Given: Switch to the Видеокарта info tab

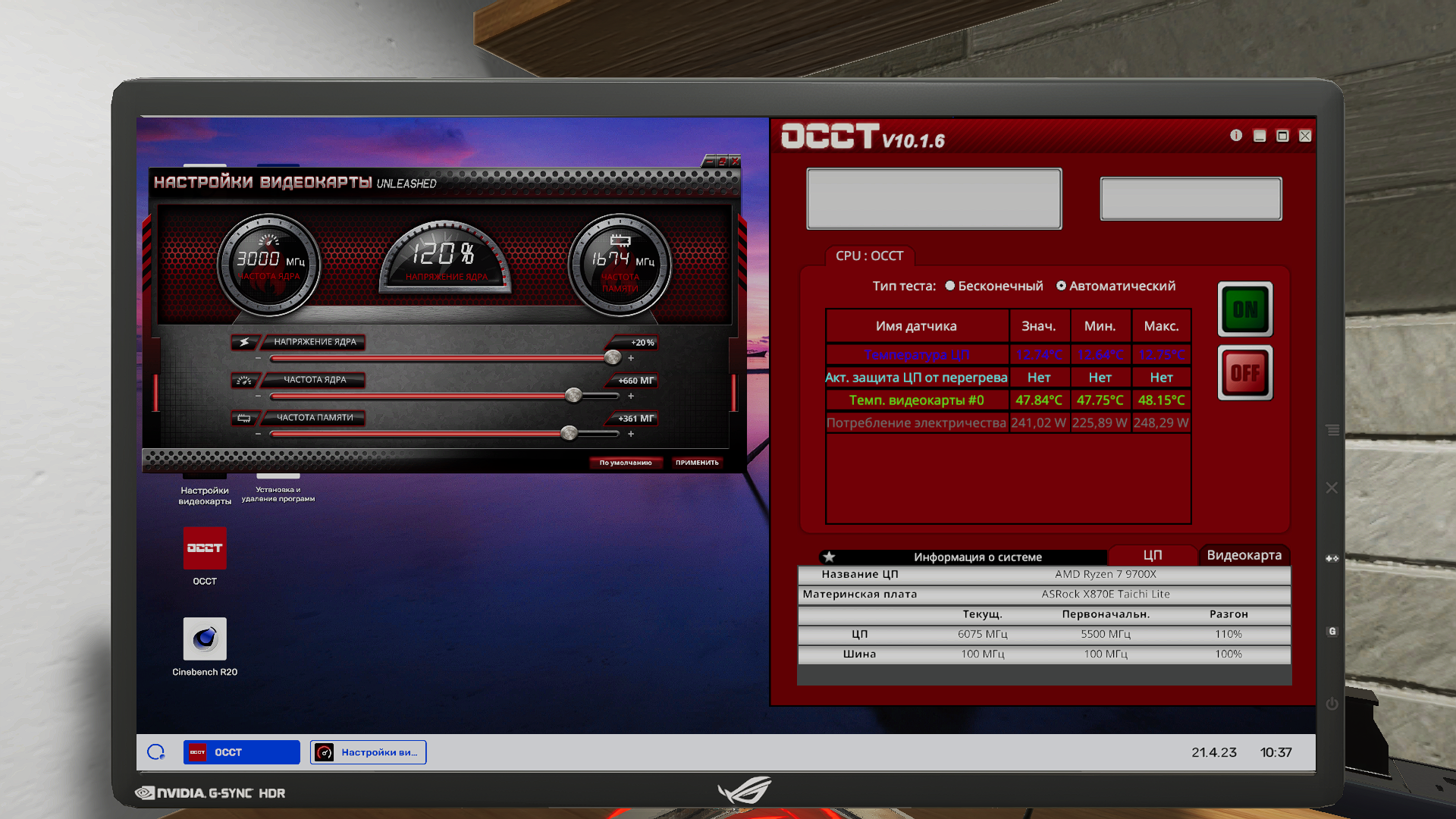Looking at the screenshot, I should 1244,555.
